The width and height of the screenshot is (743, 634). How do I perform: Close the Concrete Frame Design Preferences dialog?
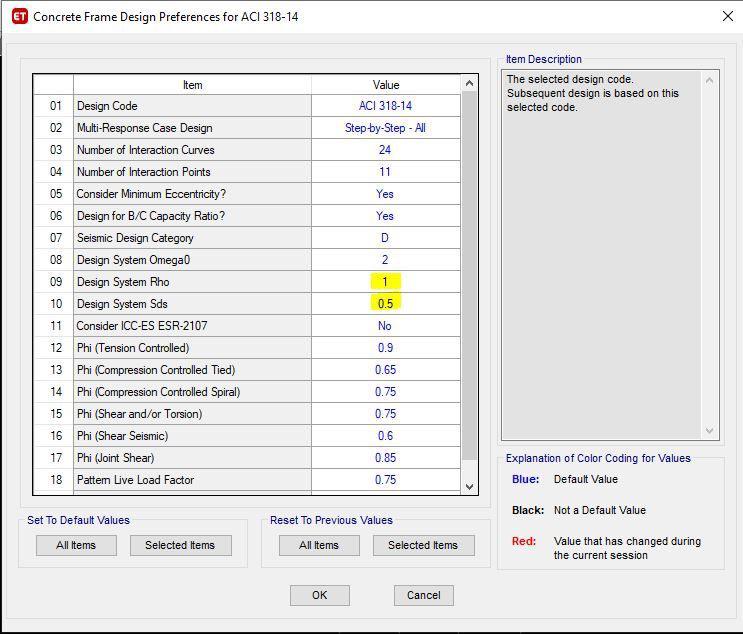726,16
